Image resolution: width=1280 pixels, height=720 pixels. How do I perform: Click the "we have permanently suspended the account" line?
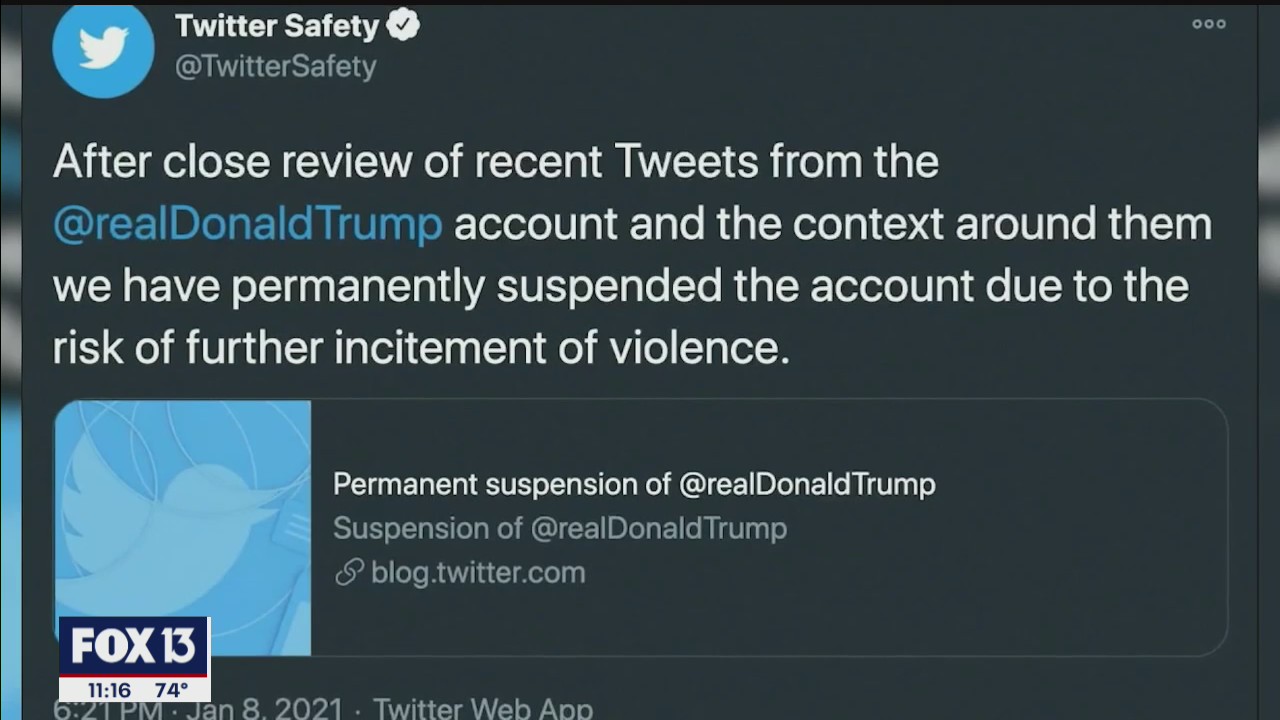(x=620, y=286)
